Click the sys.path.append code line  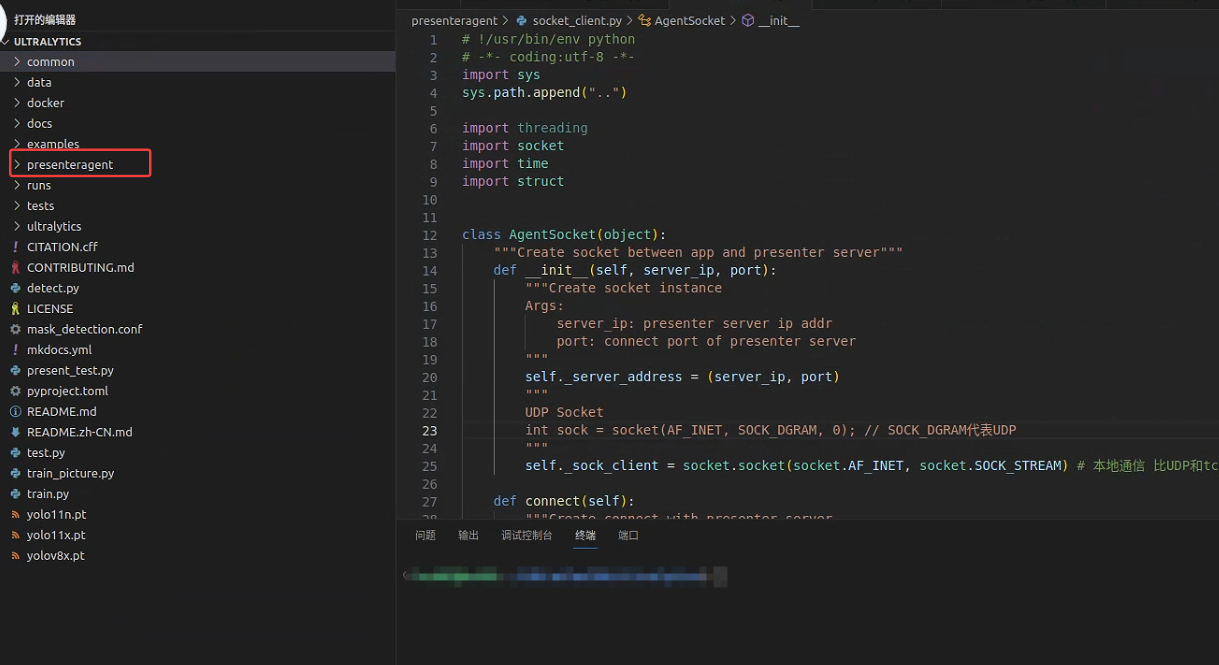pos(544,92)
